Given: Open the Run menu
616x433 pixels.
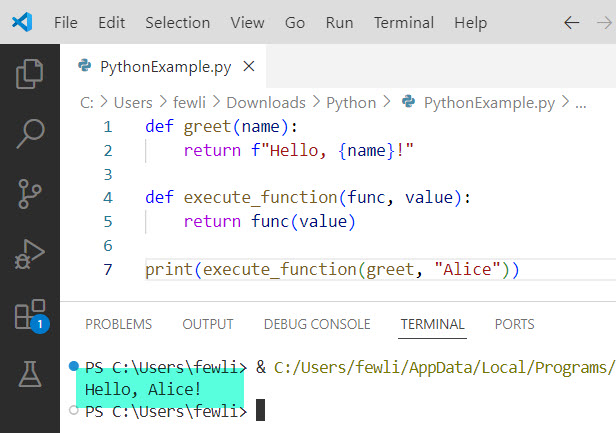Looking at the screenshot, I should 339,23.
